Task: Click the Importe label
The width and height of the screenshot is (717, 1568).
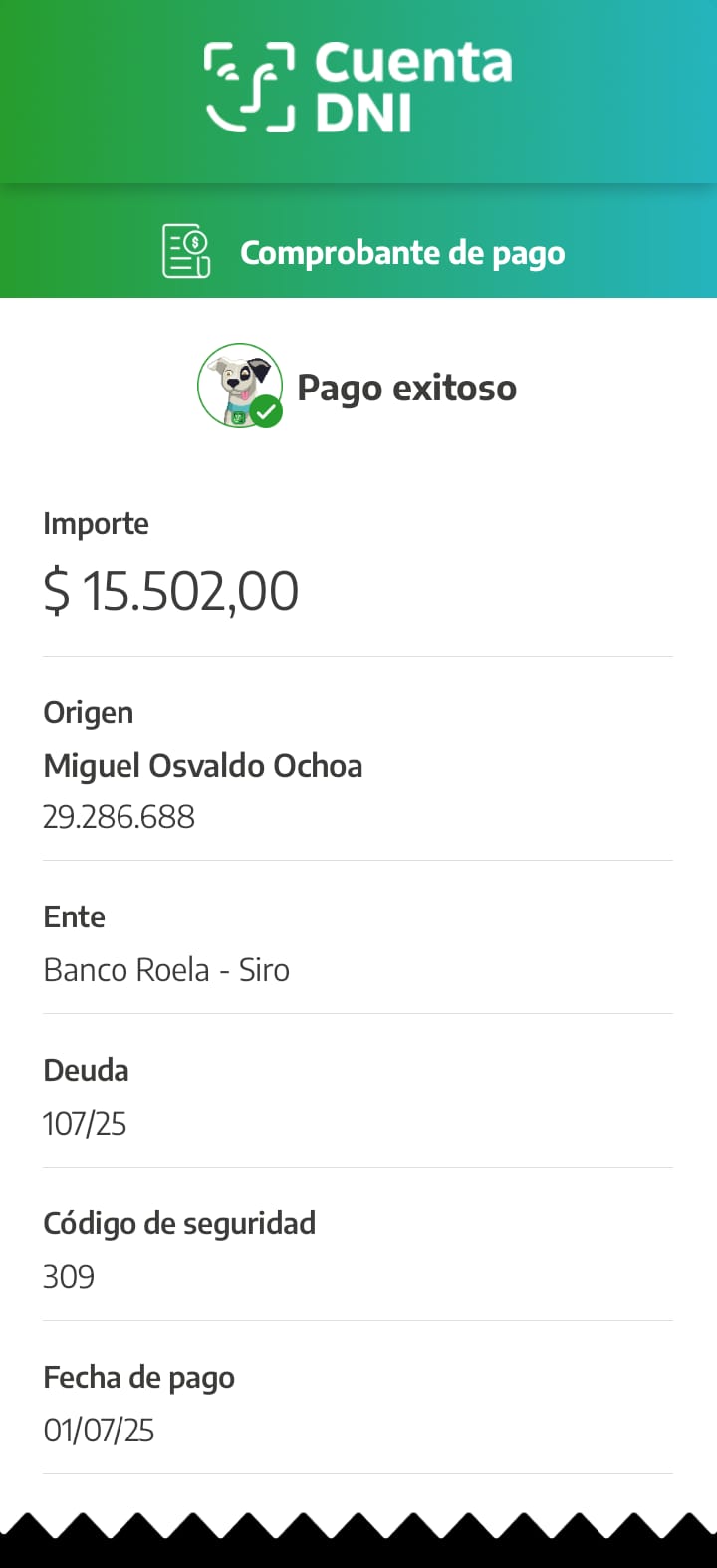Action: [x=96, y=523]
